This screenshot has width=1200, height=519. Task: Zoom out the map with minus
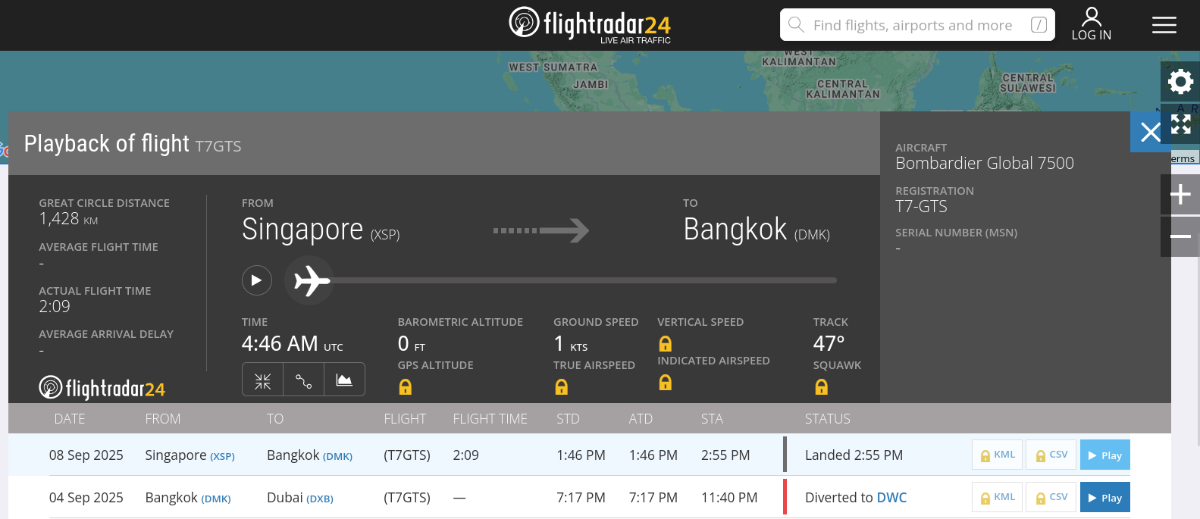click(1180, 237)
